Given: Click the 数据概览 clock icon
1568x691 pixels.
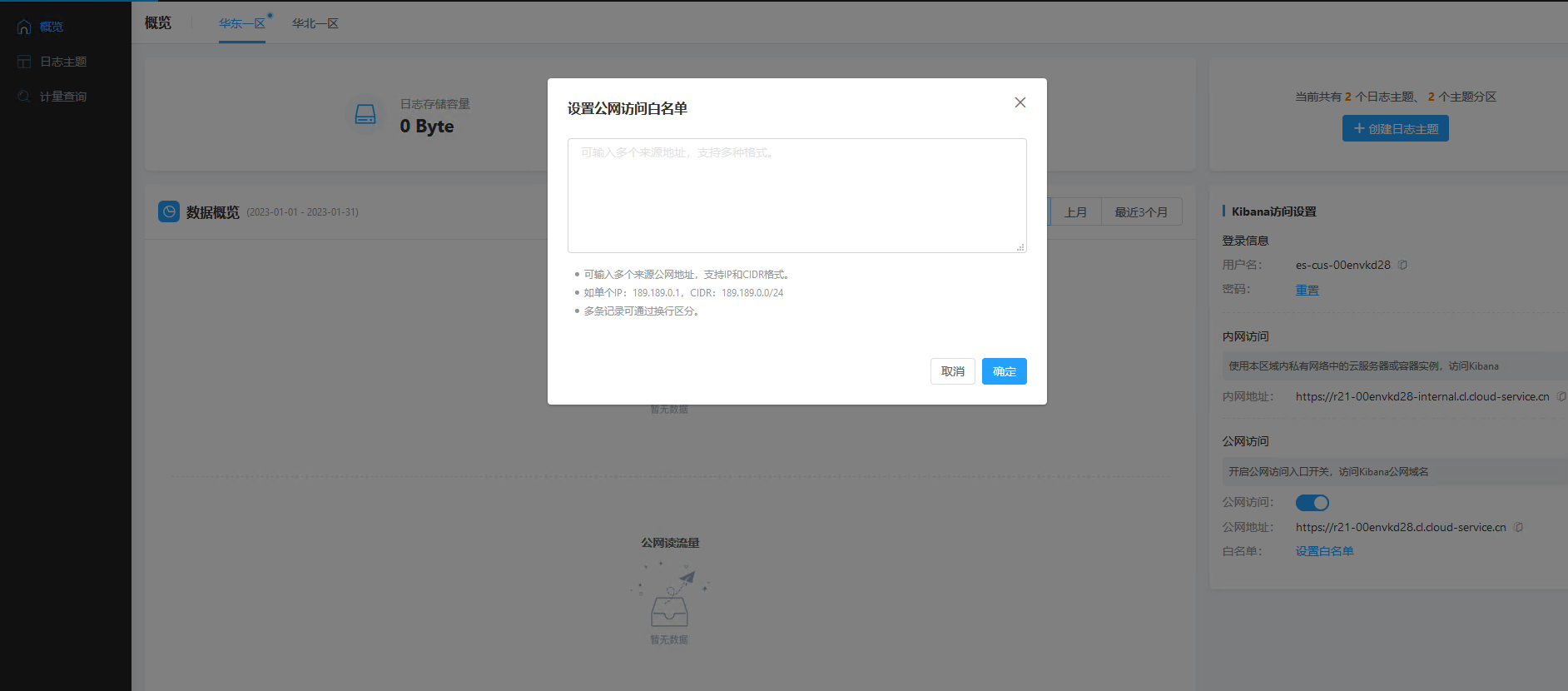Looking at the screenshot, I should 169,211.
